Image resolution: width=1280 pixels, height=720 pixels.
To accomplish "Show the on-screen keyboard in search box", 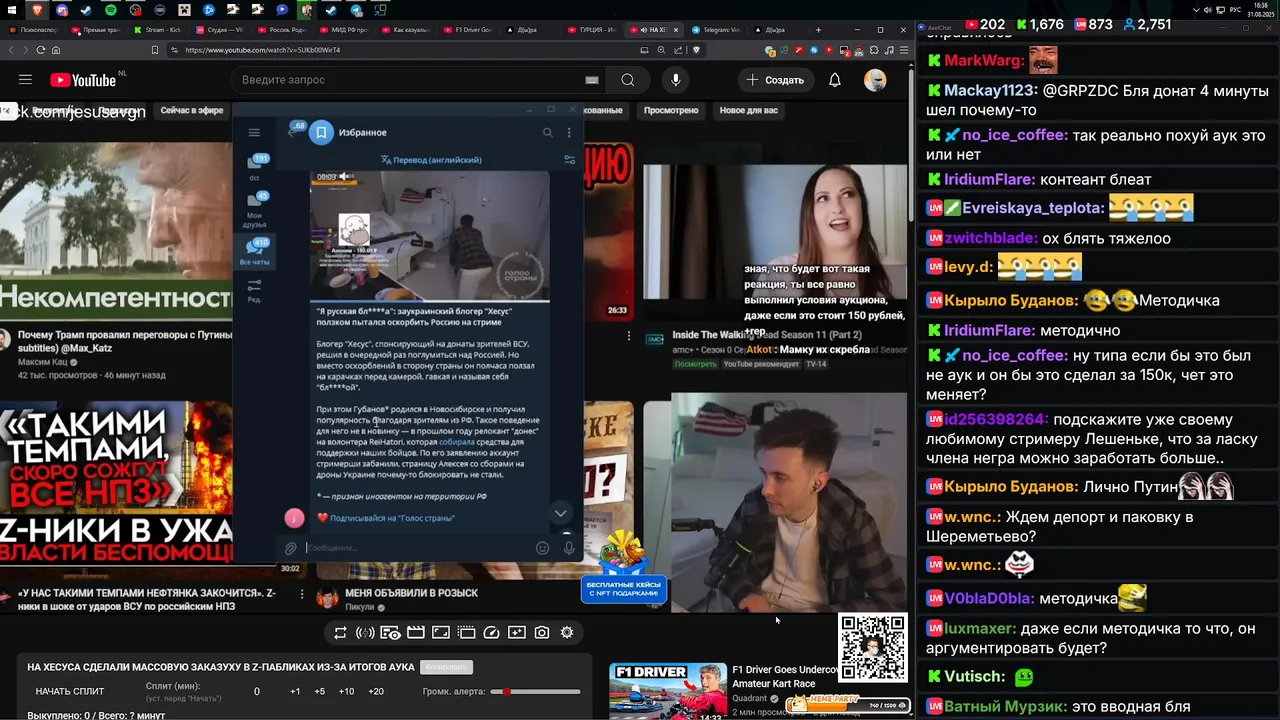I will coord(591,80).
